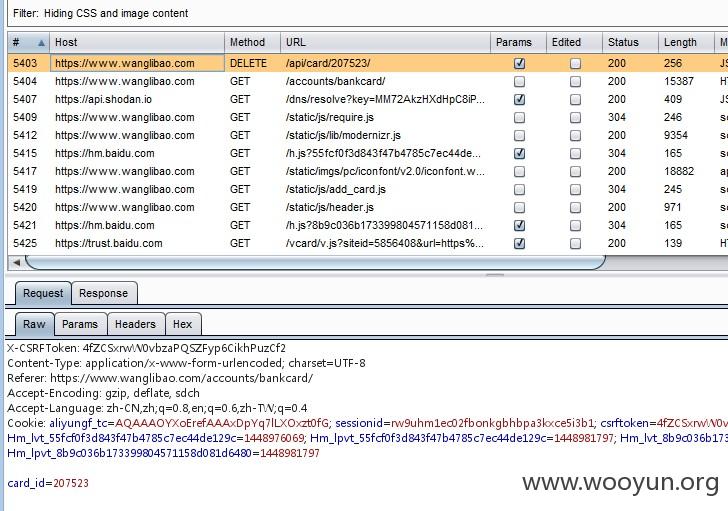Sort by the Method column header
Image resolution: width=728 pixels, height=511 pixels.
coord(252,42)
